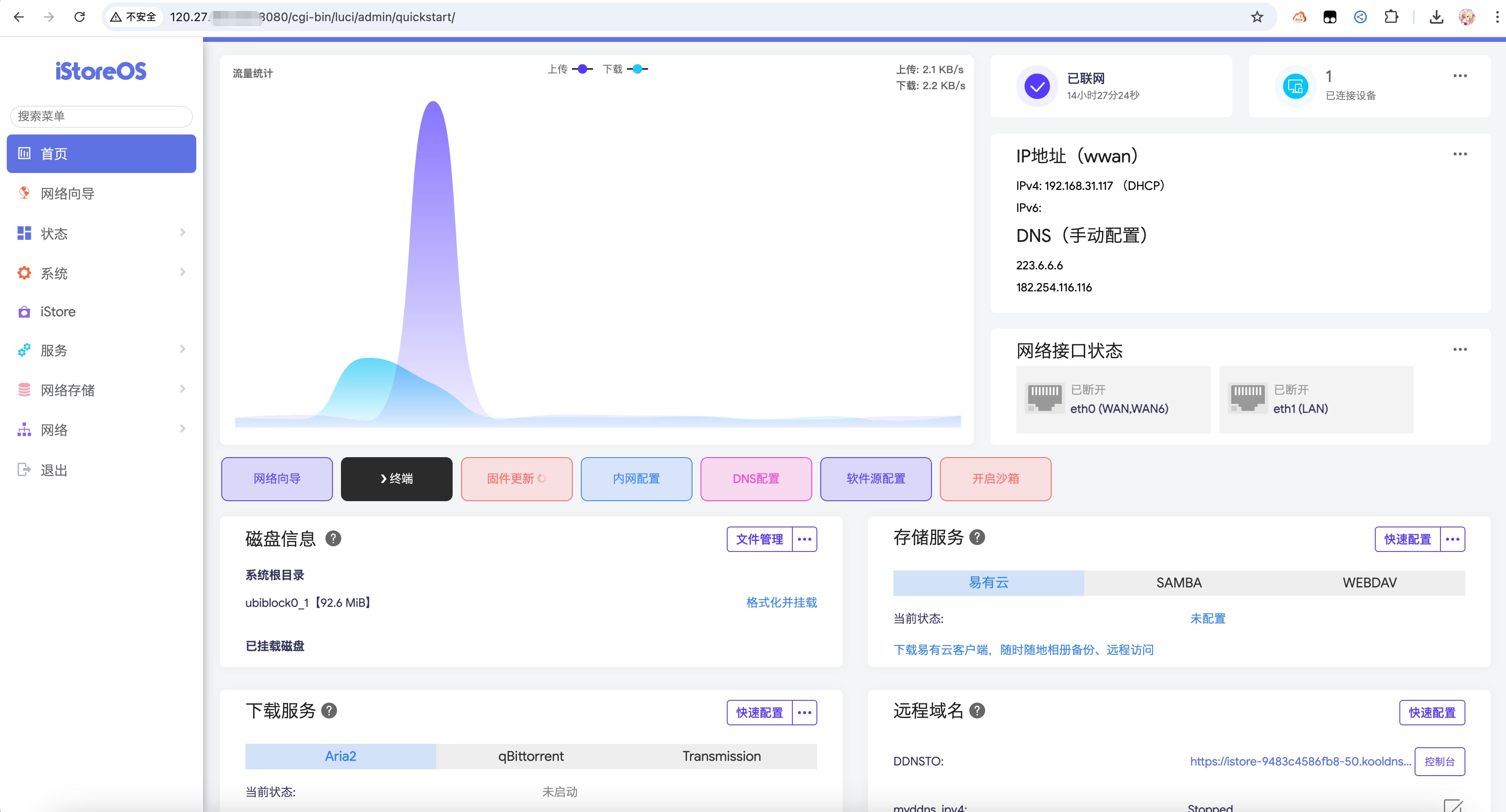Click bookmark star in address bar
Viewport: 1506px width, 812px height.
coord(1257,17)
